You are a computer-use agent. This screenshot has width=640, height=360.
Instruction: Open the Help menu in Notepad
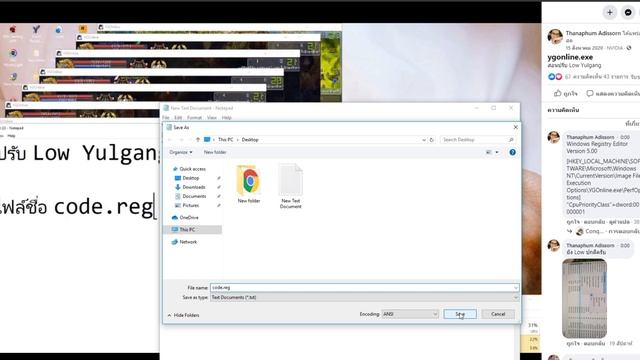click(x=227, y=118)
